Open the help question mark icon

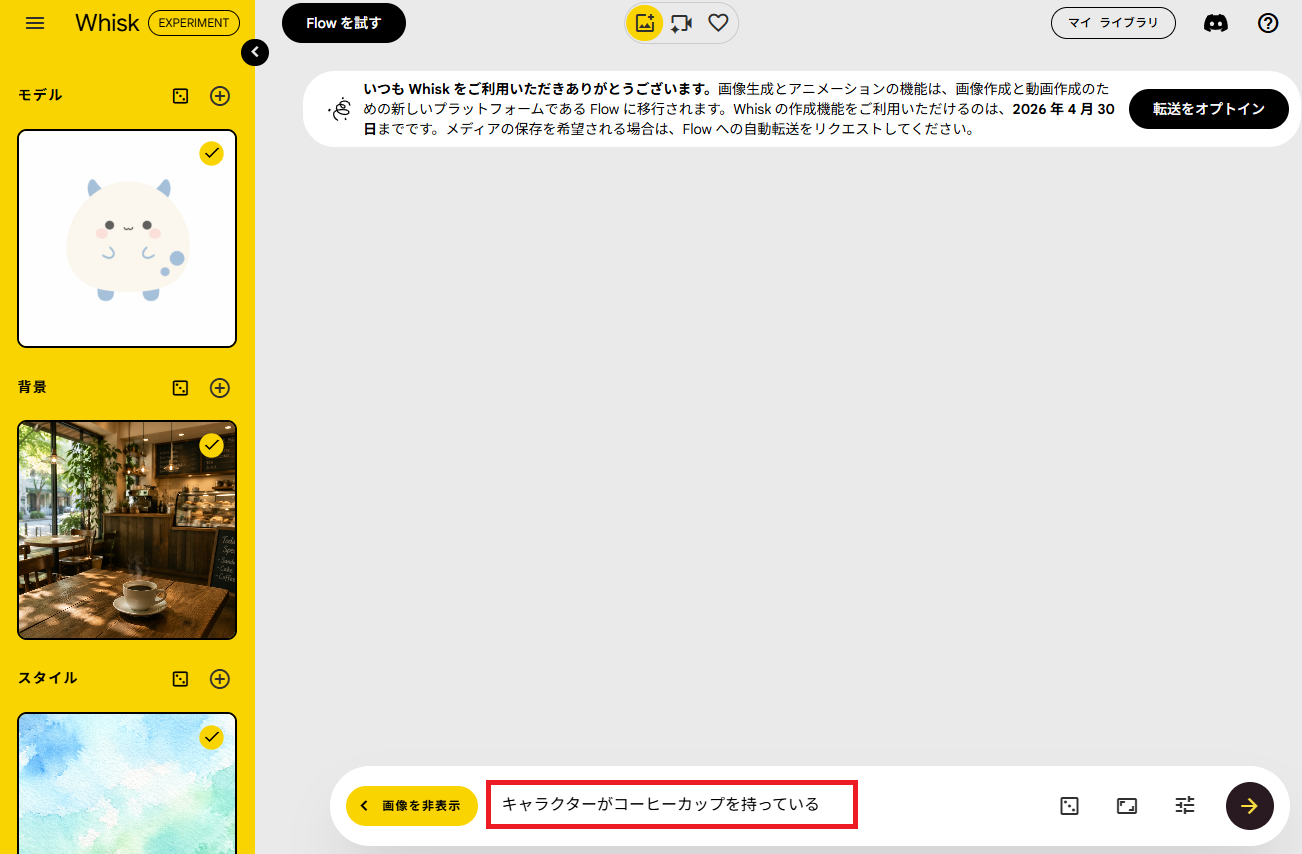[x=1268, y=23]
